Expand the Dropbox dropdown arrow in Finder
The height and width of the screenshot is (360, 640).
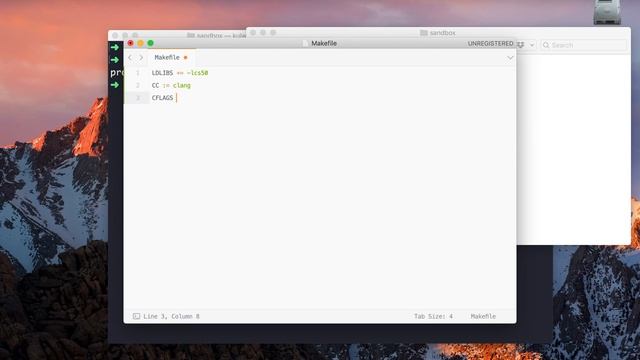(x=532, y=45)
